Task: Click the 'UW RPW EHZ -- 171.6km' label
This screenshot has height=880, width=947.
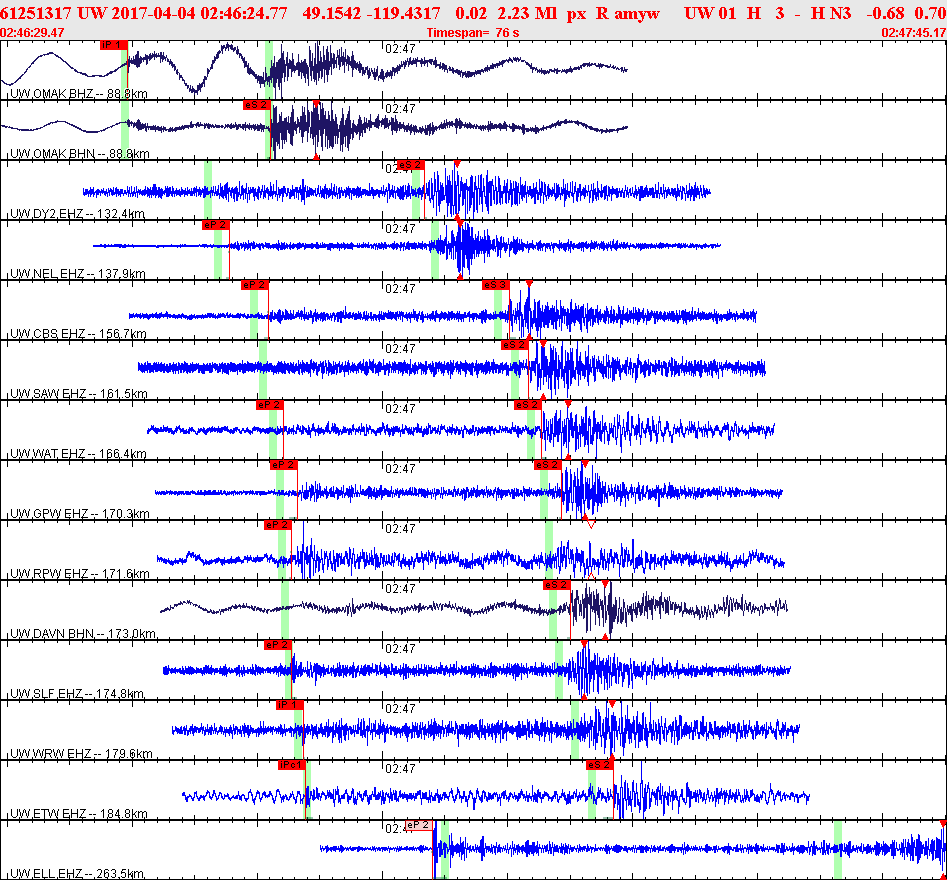Action: (x=80, y=573)
